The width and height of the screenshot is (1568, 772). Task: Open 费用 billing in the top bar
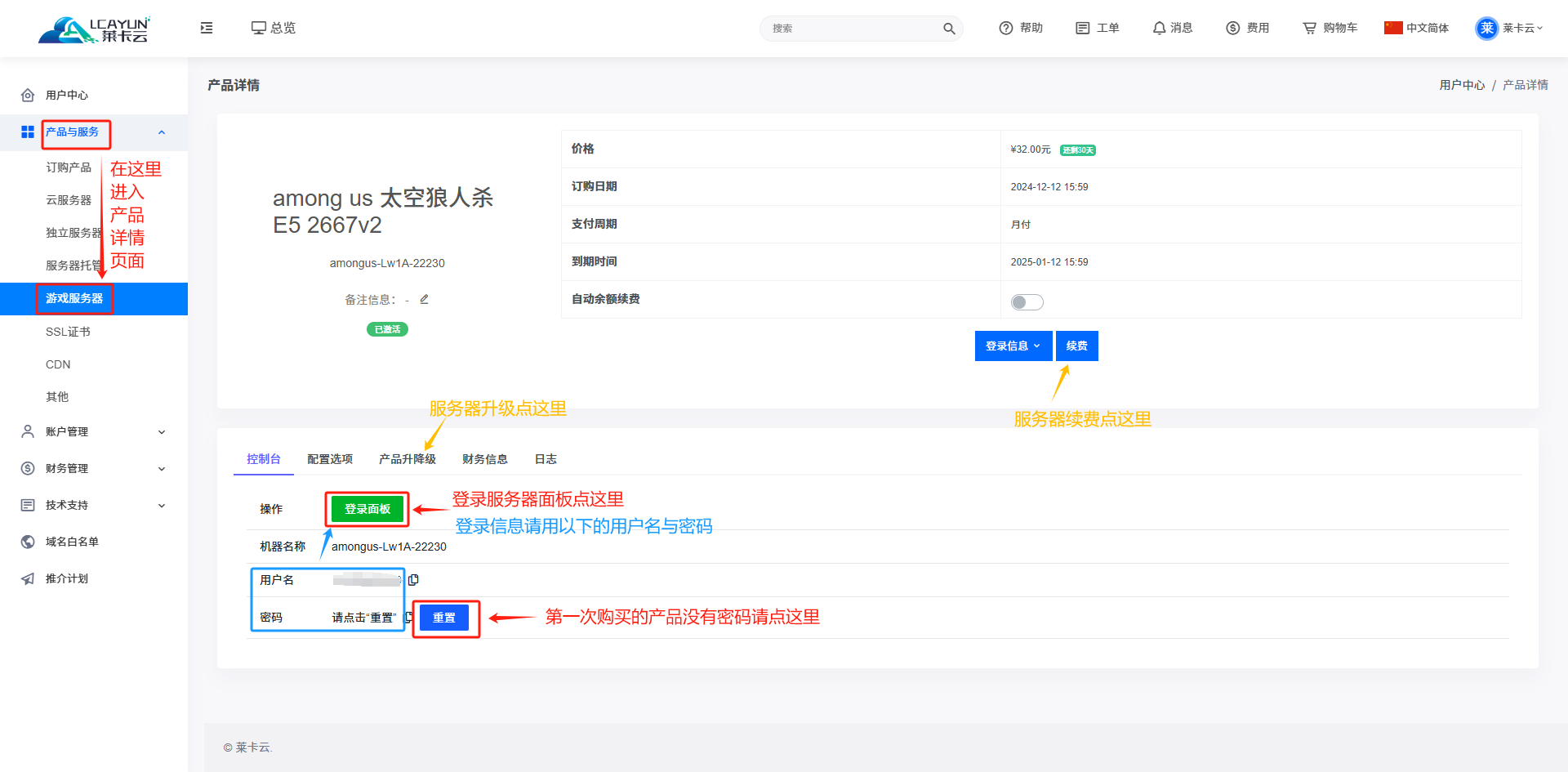(1248, 28)
